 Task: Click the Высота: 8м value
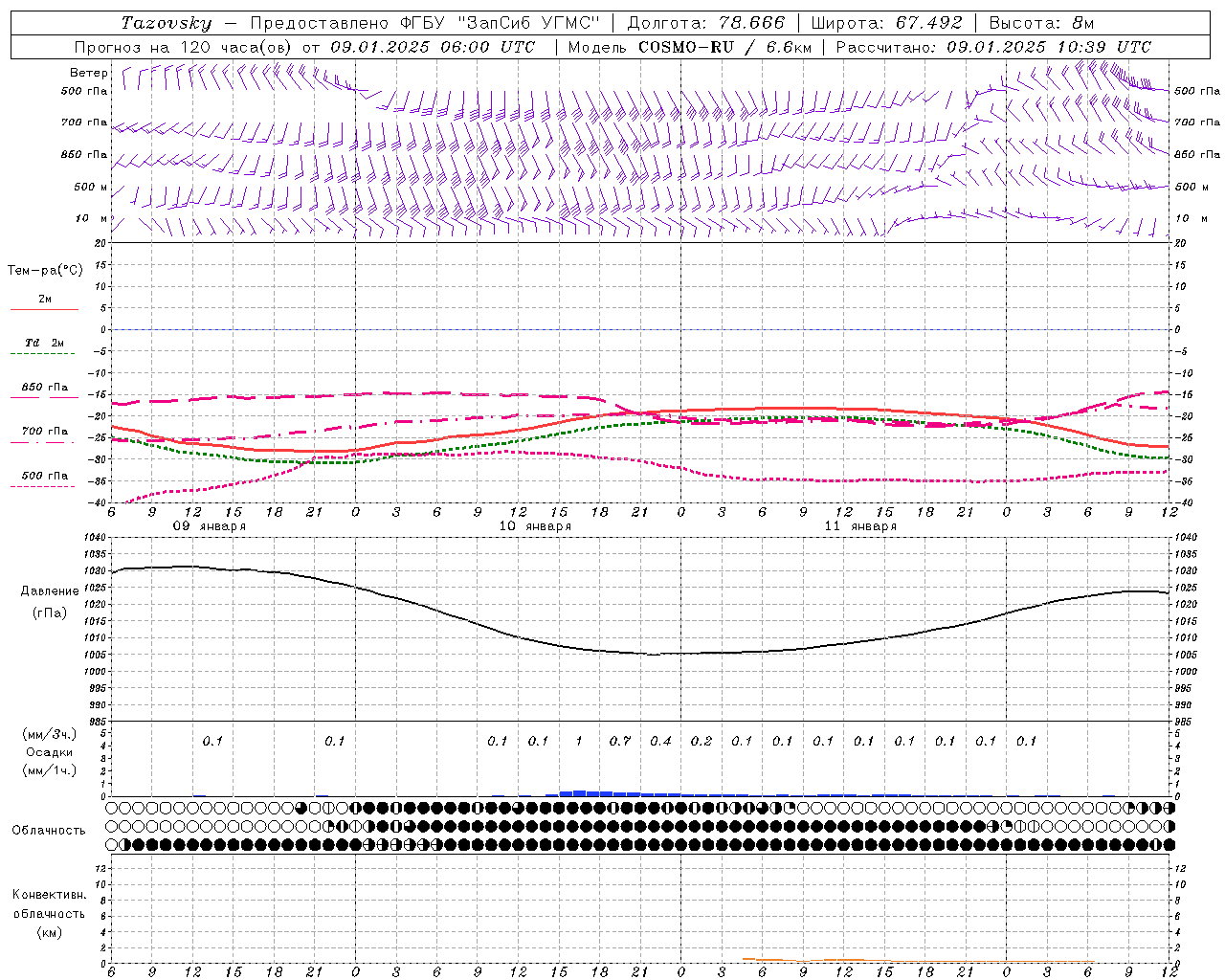(1041, 23)
